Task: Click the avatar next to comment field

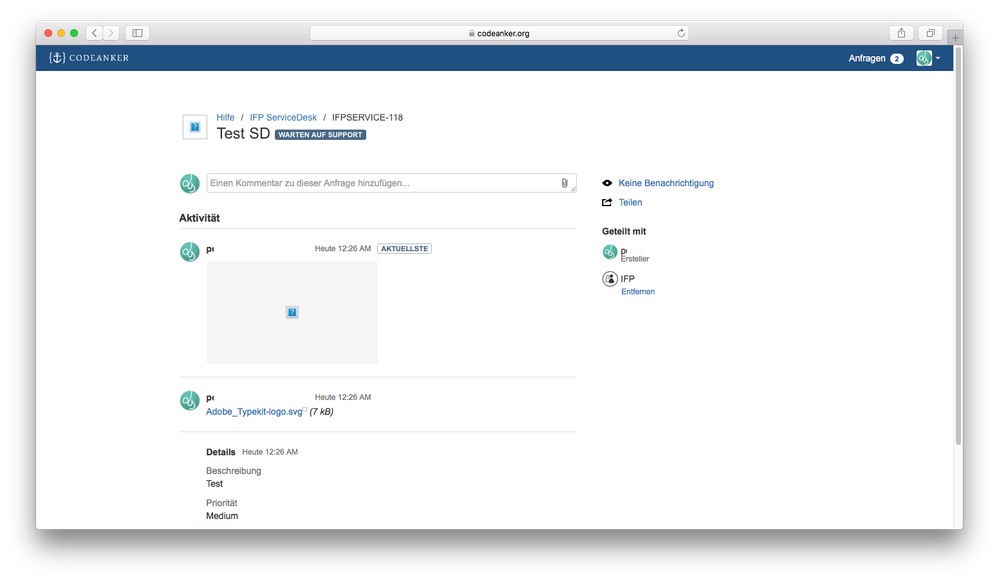Action: click(x=189, y=183)
